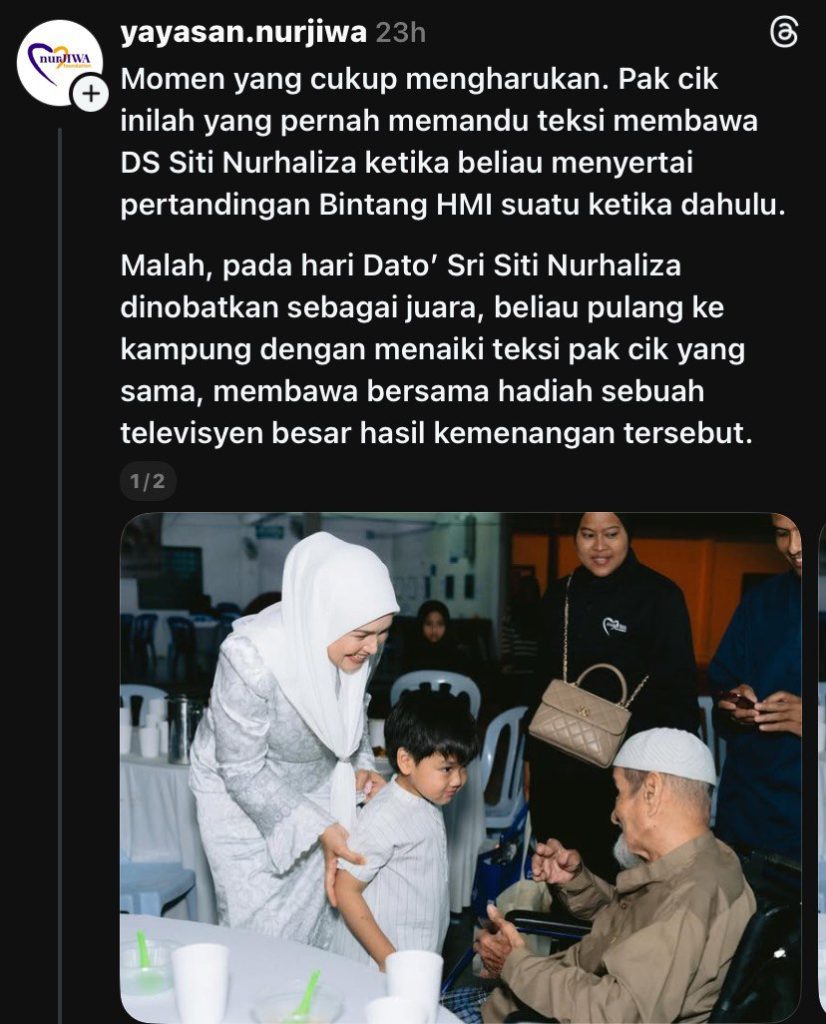Click the Threads logo icon

coord(784,32)
